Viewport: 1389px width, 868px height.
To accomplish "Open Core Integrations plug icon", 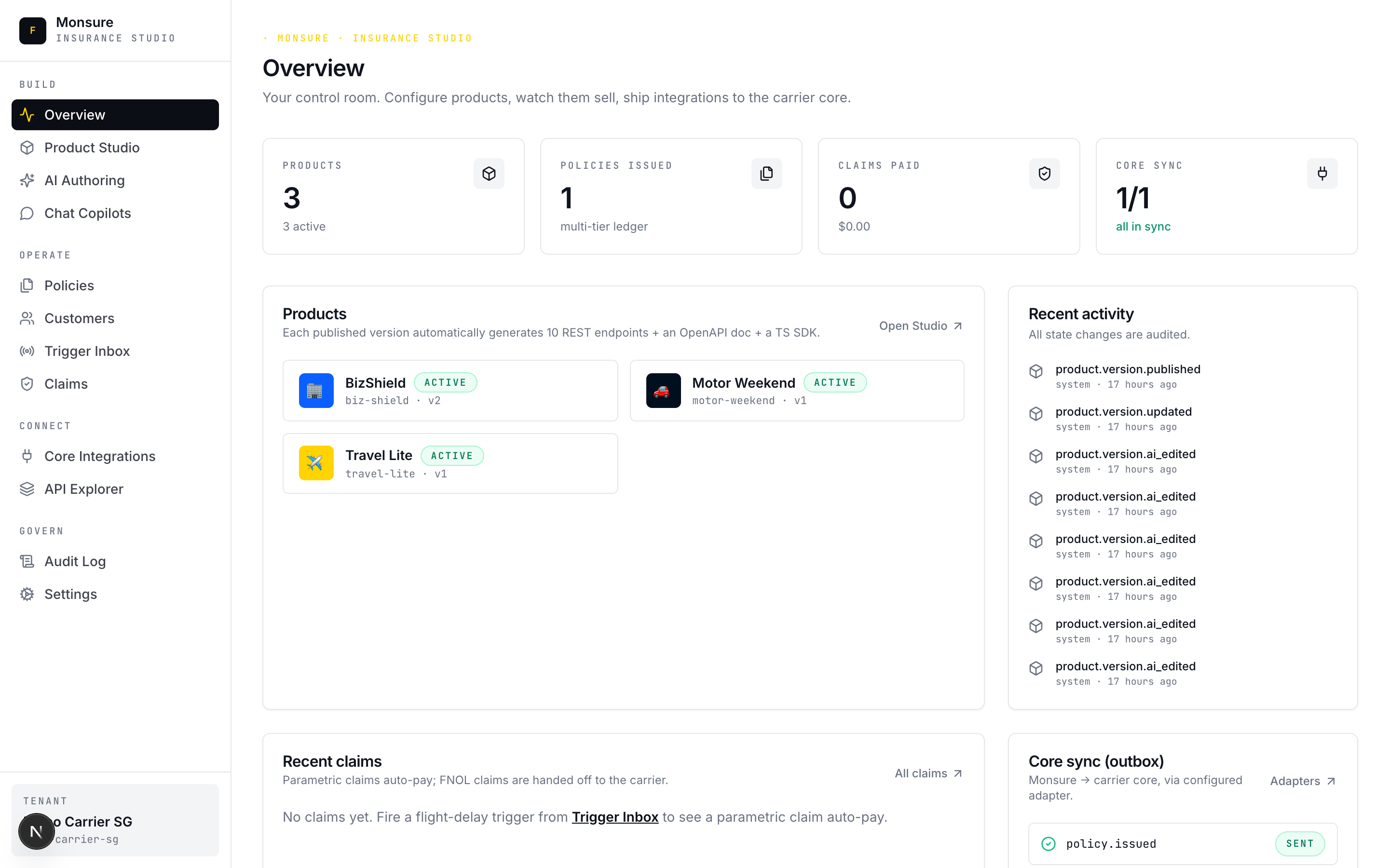I will pos(27,456).
